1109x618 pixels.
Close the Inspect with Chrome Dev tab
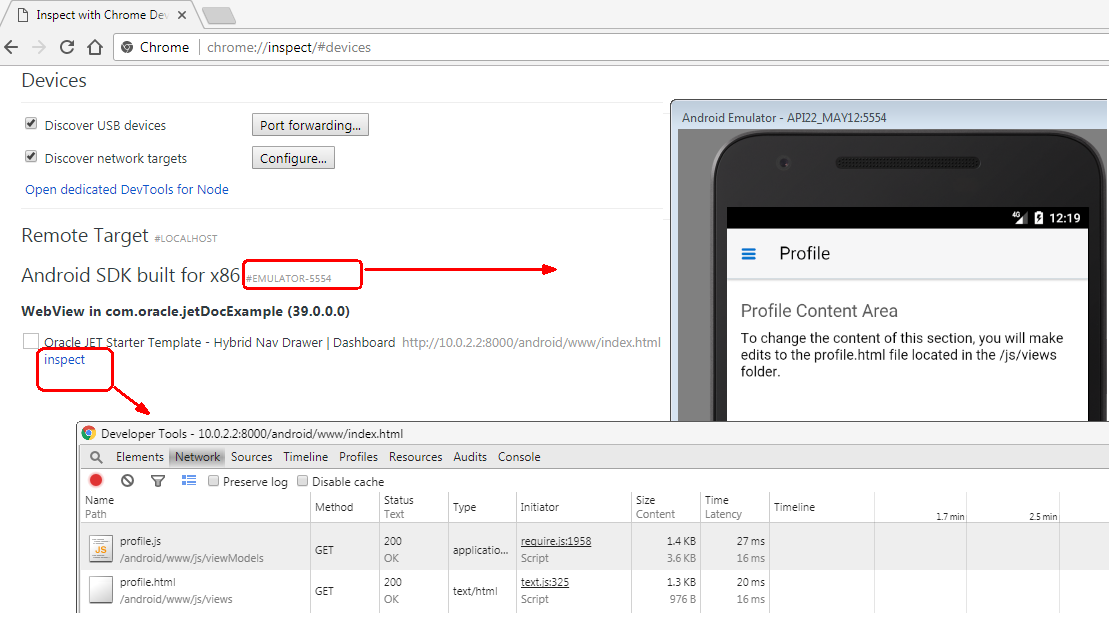point(182,15)
